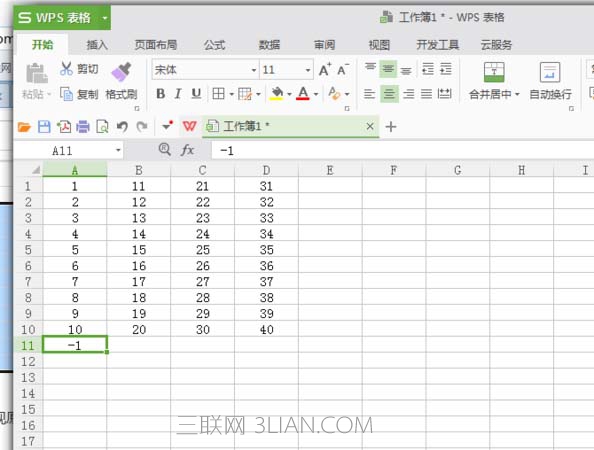Select column A header
Viewport: 594px width, 450px height.
pyautogui.click(x=75, y=170)
